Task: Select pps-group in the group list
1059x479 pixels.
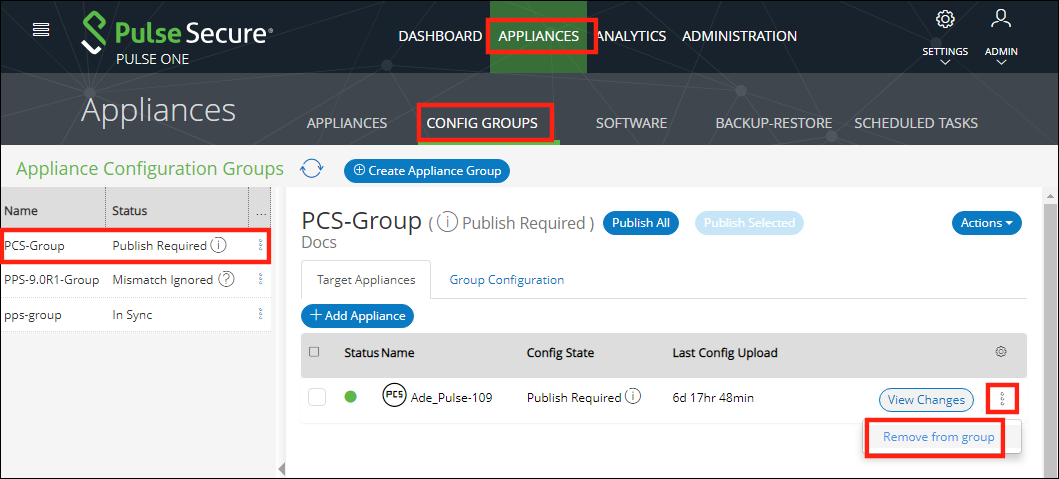Action: (x=33, y=314)
